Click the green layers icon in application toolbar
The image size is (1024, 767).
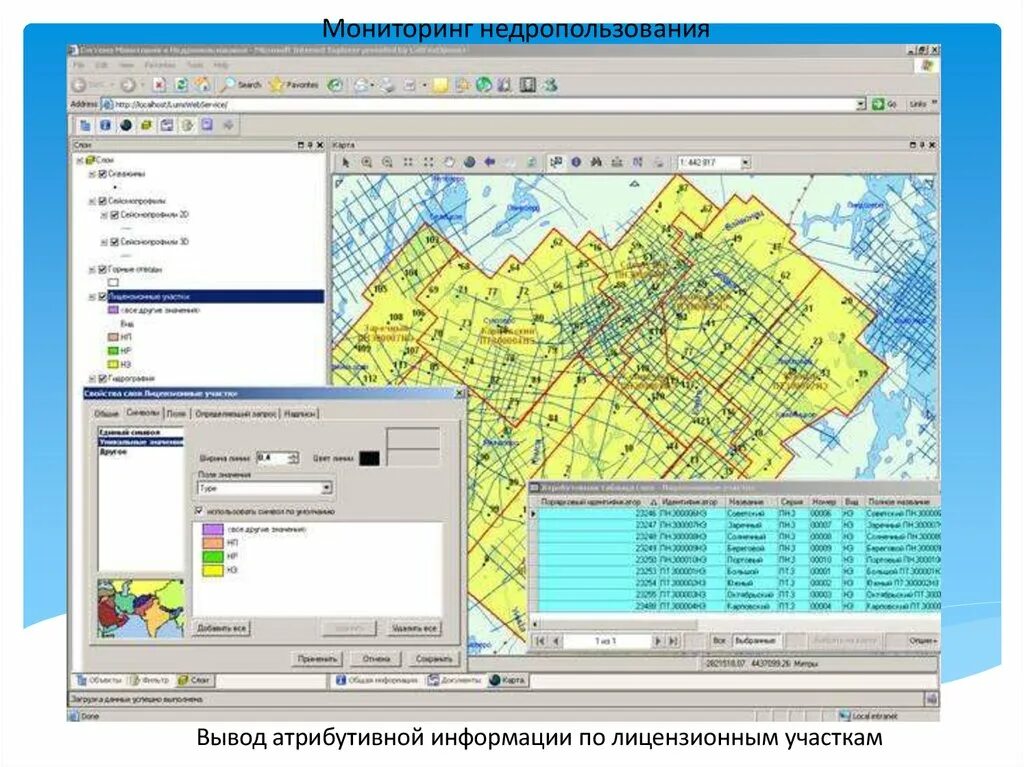[146, 125]
